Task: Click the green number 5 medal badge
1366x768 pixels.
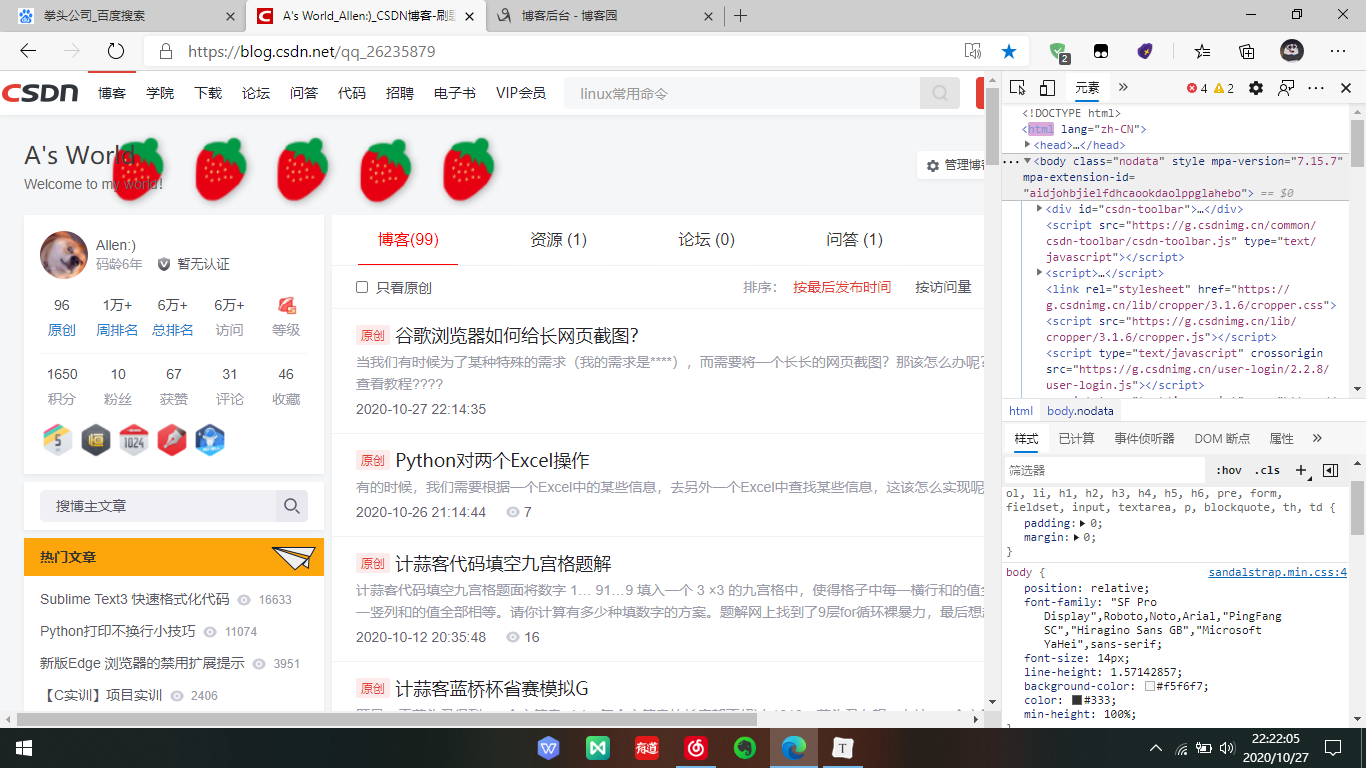Action: click(58, 440)
